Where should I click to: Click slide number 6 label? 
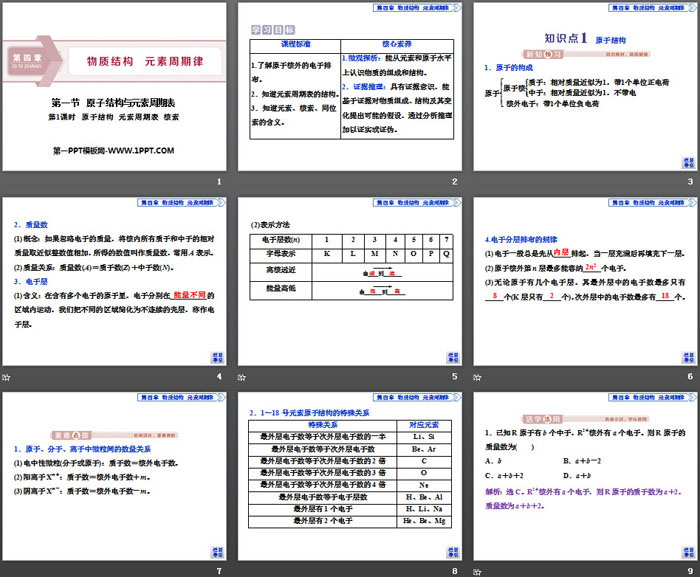[x=690, y=376]
